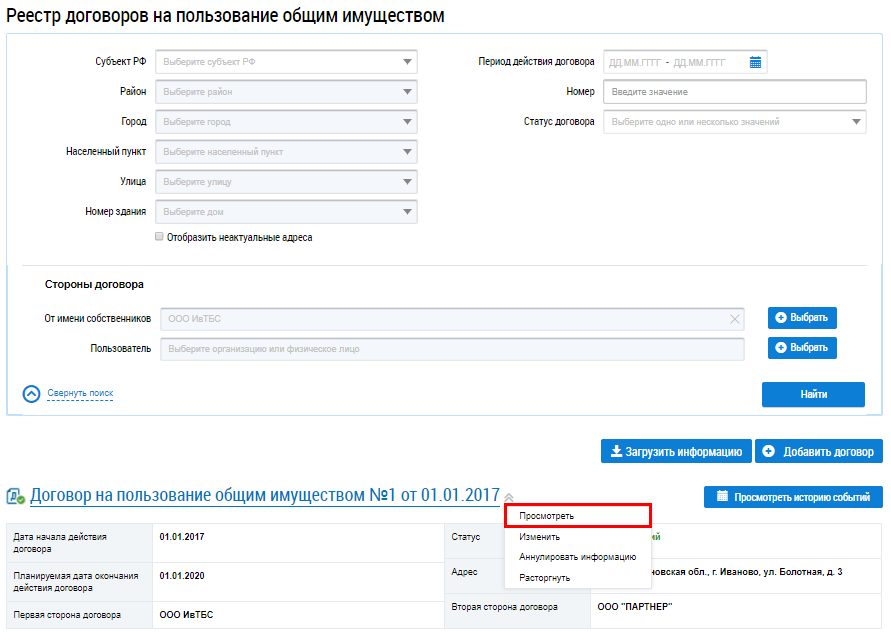Open the Город dropdown
Viewport: 891px width, 642px height.
(x=286, y=122)
